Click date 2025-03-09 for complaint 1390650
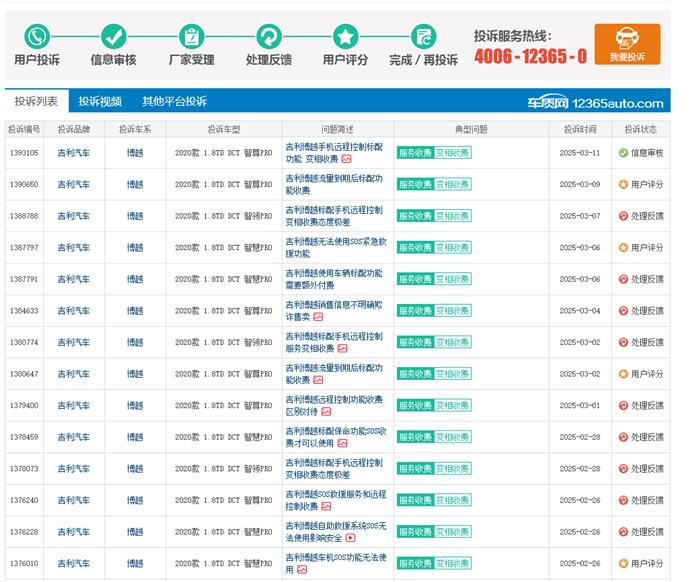This screenshot has height=582, width=700. [x=580, y=184]
